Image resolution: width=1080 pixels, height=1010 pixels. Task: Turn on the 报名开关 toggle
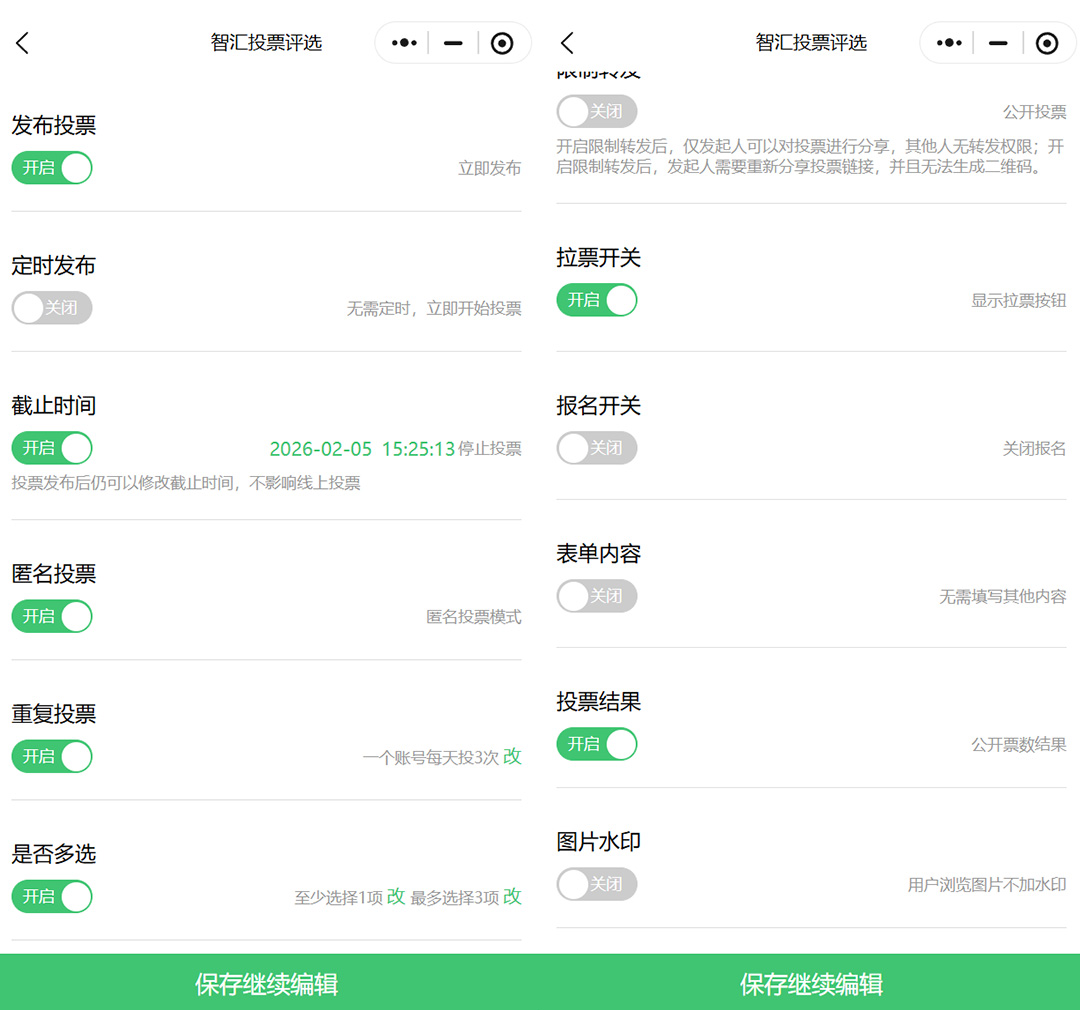point(596,448)
